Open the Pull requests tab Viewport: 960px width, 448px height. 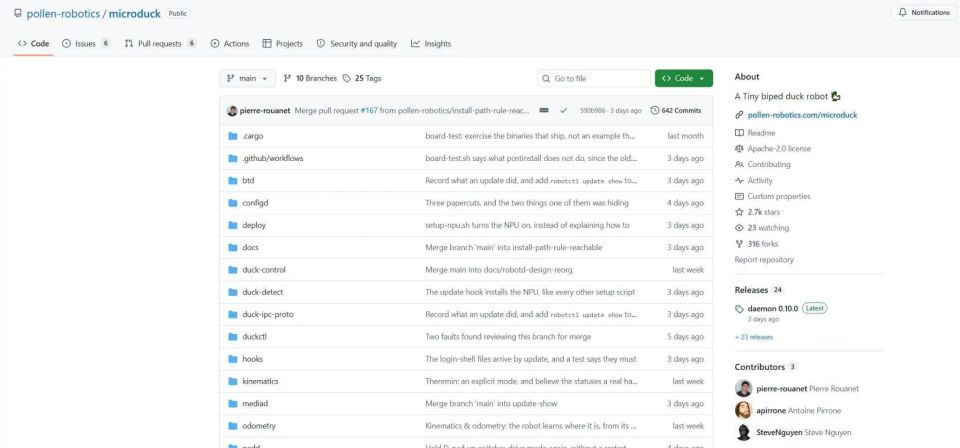(x=160, y=43)
